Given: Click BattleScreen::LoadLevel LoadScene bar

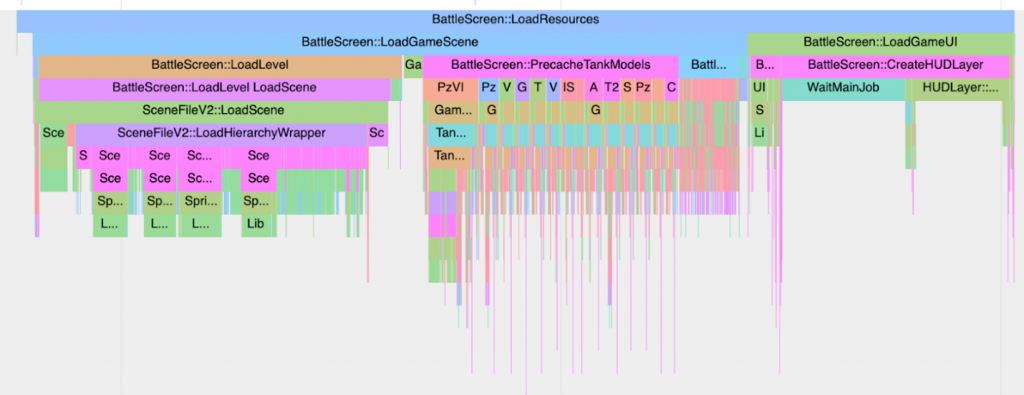Looking at the screenshot, I should [214, 87].
